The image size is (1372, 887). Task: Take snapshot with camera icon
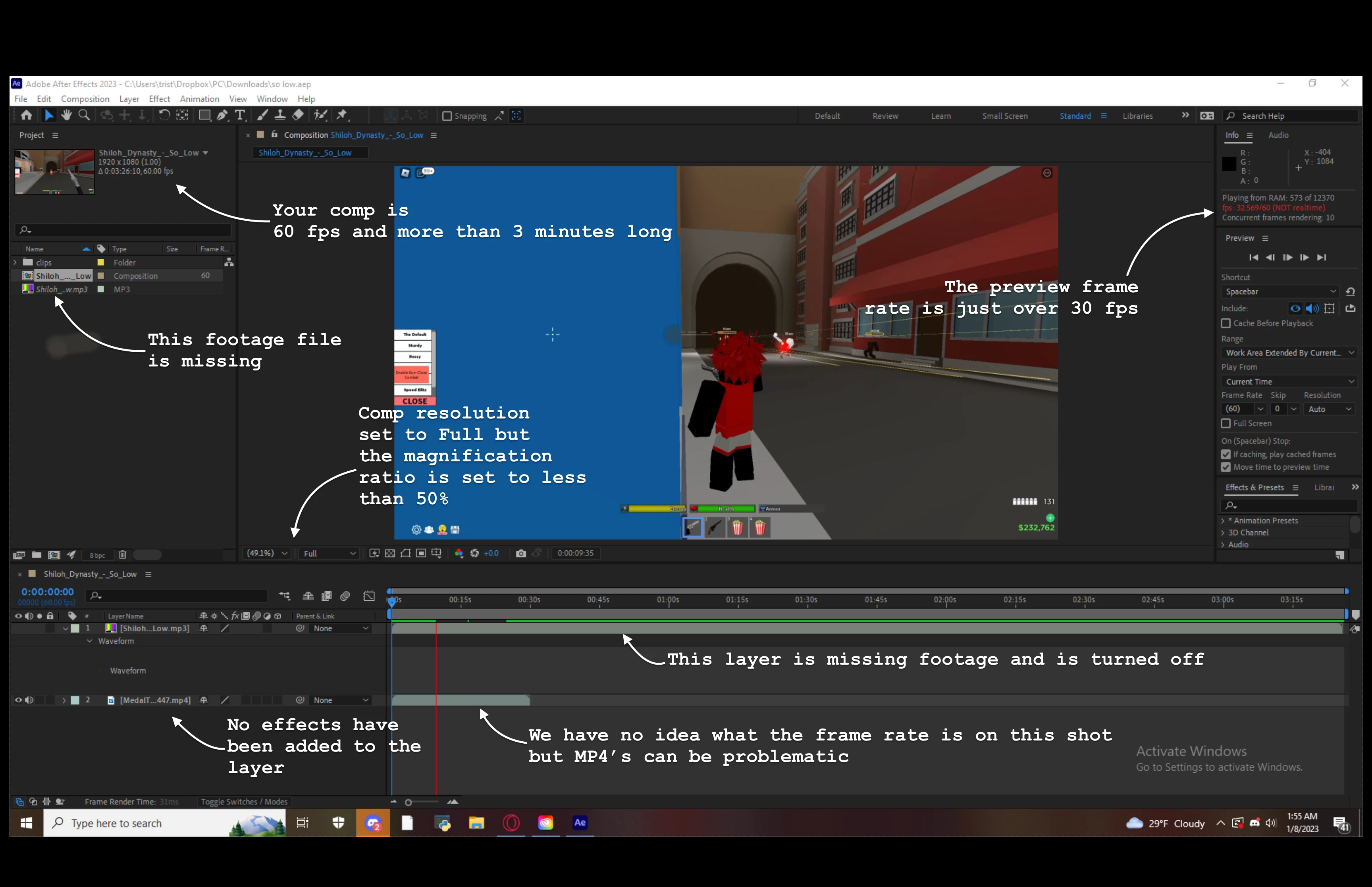[520, 553]
